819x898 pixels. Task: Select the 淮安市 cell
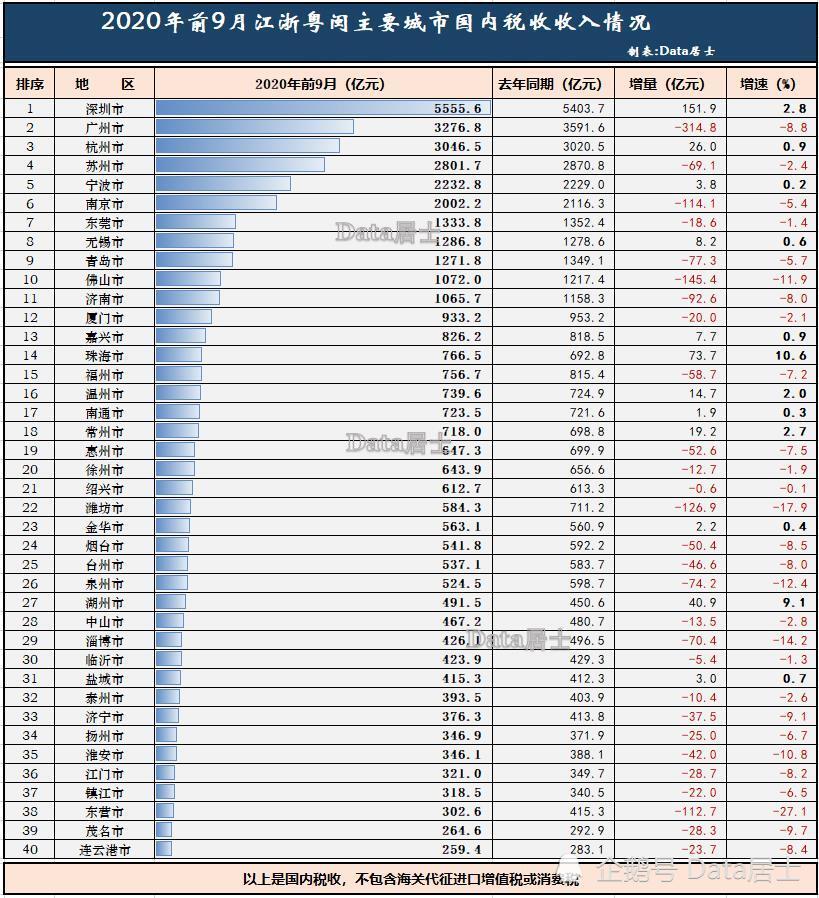click(105, 754)
